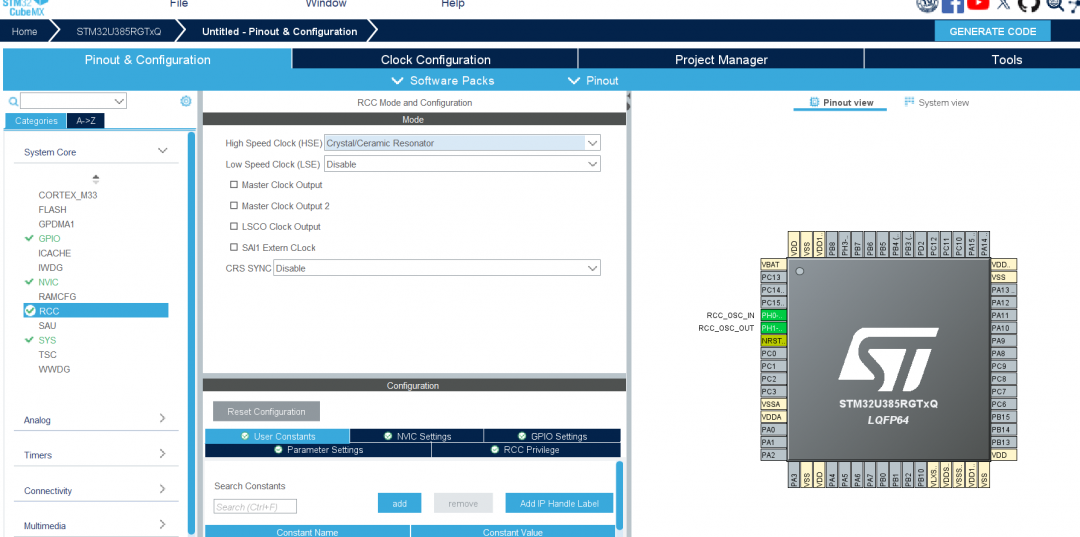This screenshot has width=1080, height=537.
Task: Click the System view grid icon
Action: pos(909,102)
